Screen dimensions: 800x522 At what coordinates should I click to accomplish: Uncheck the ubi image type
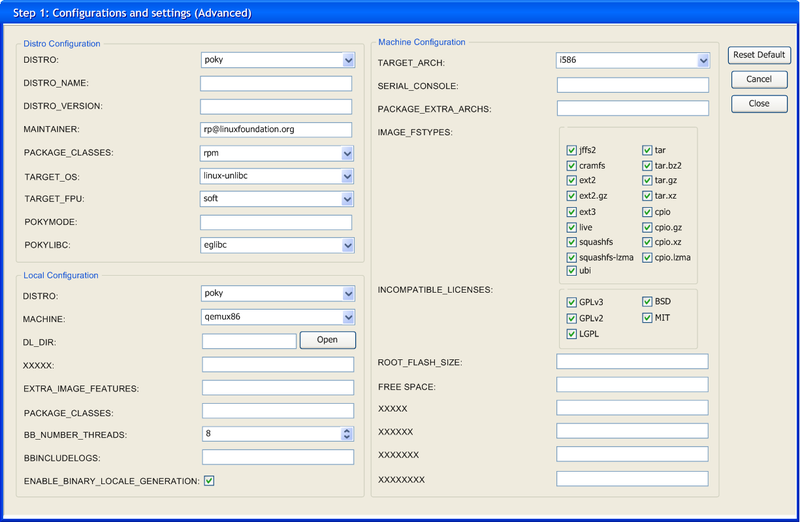pyautogui.click(x=571, y=271)
